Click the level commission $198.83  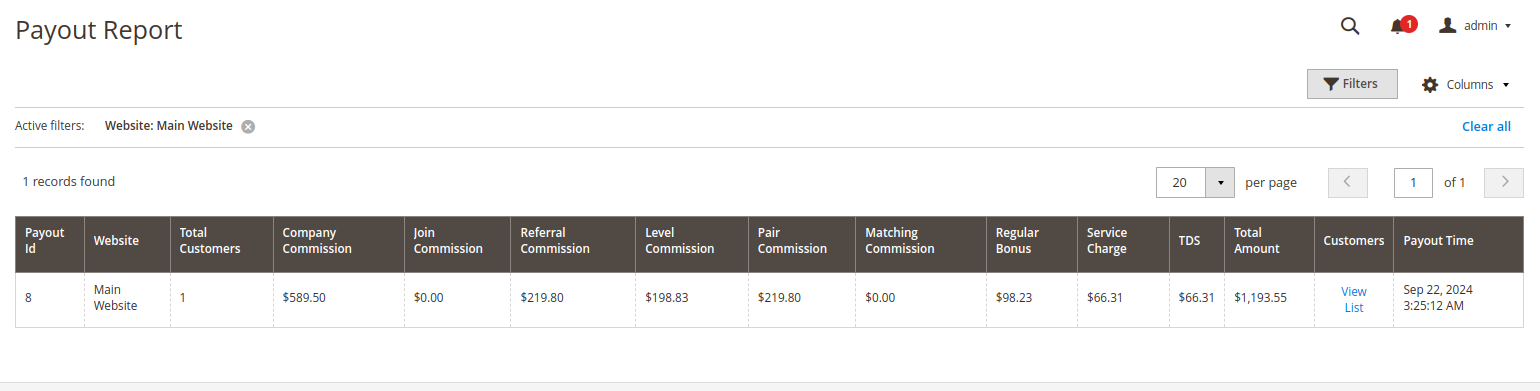(667, 298)
